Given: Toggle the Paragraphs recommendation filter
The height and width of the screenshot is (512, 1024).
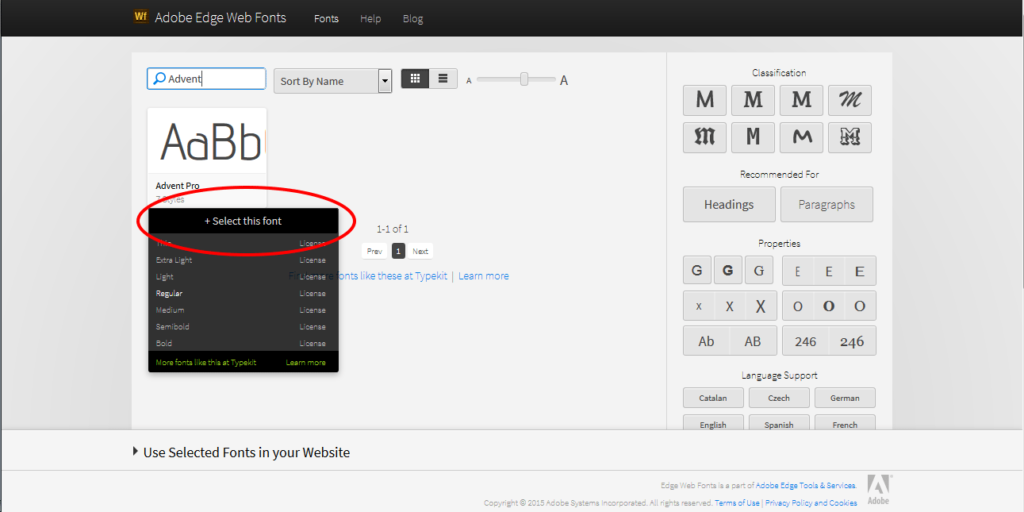Looking at the screenshot, I should pyautogui.click(x=826, y=205).
